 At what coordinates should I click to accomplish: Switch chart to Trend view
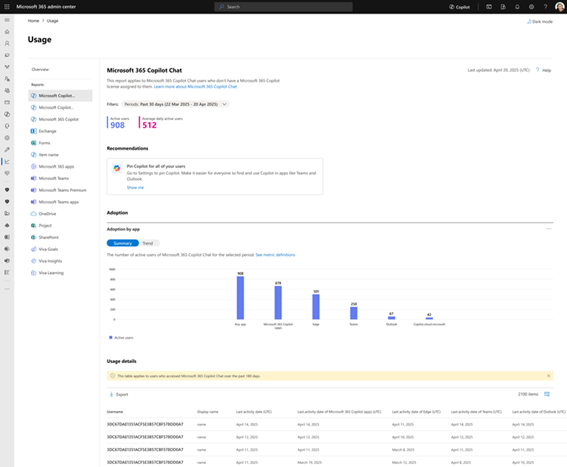coord(148,243)
